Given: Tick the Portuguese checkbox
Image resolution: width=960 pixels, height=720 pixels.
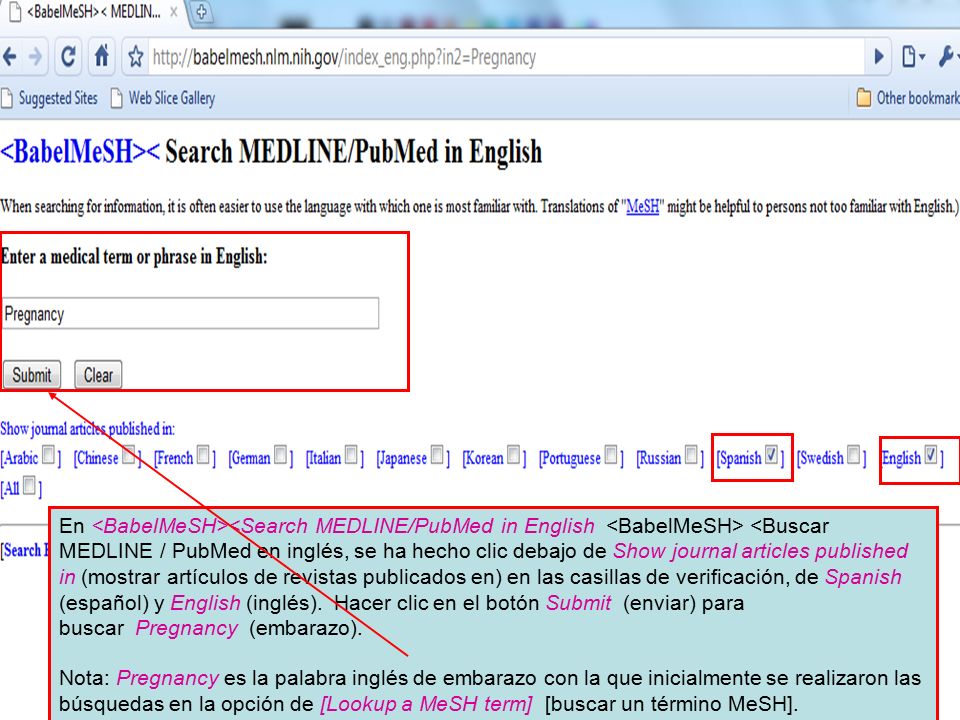Looking at the screenshot, I should tap(611, 455).
